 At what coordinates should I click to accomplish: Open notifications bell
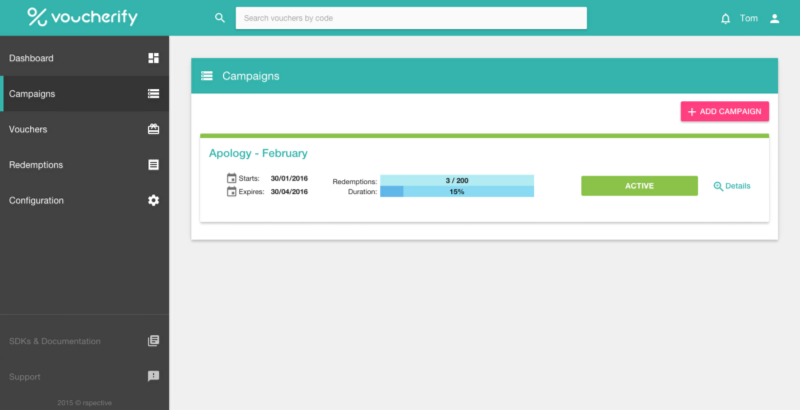click(x=726, y=19)
